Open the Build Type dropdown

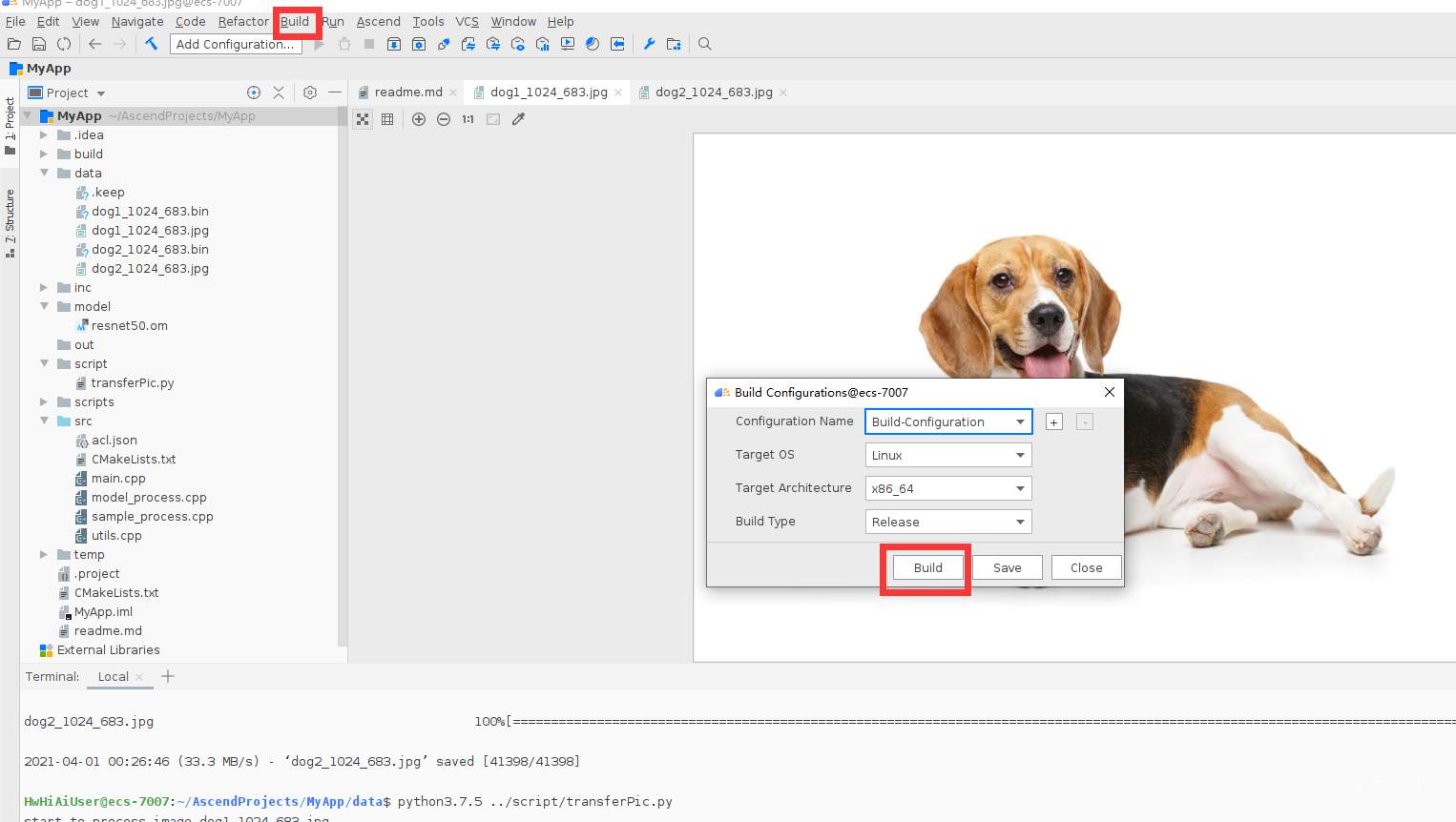click(948, 522)
